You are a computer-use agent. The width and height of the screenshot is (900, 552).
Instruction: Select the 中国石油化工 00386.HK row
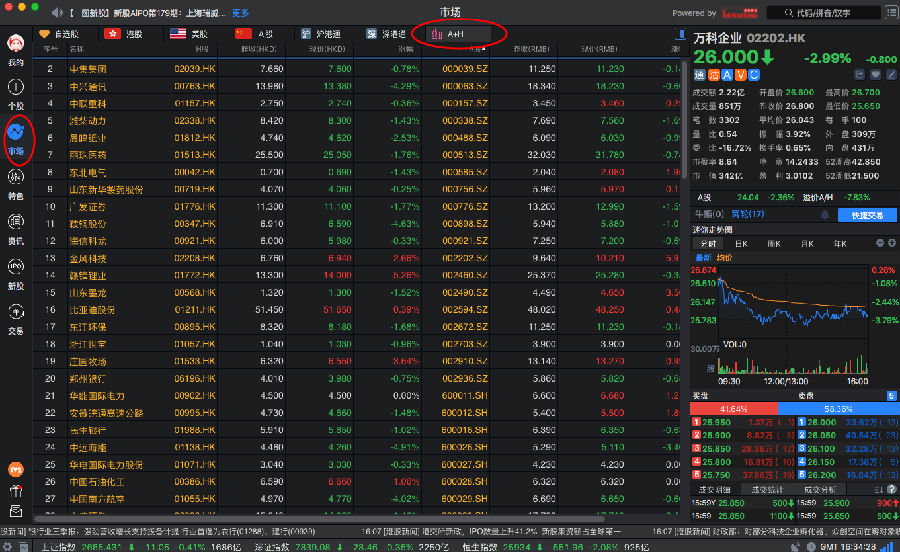coord(358,481)
